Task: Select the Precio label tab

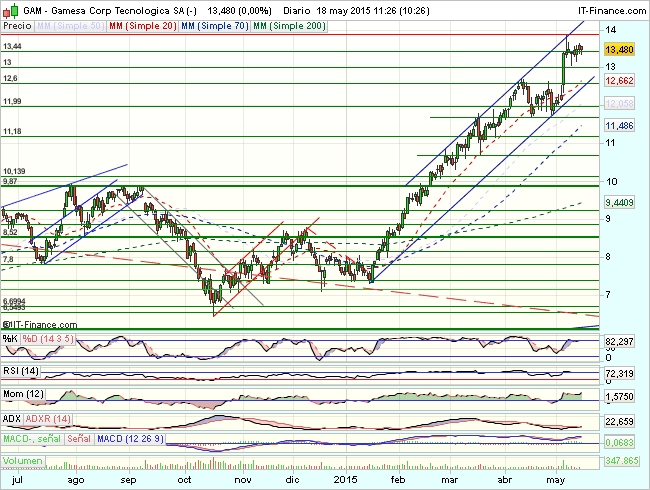Action: [x=17, y=26]
